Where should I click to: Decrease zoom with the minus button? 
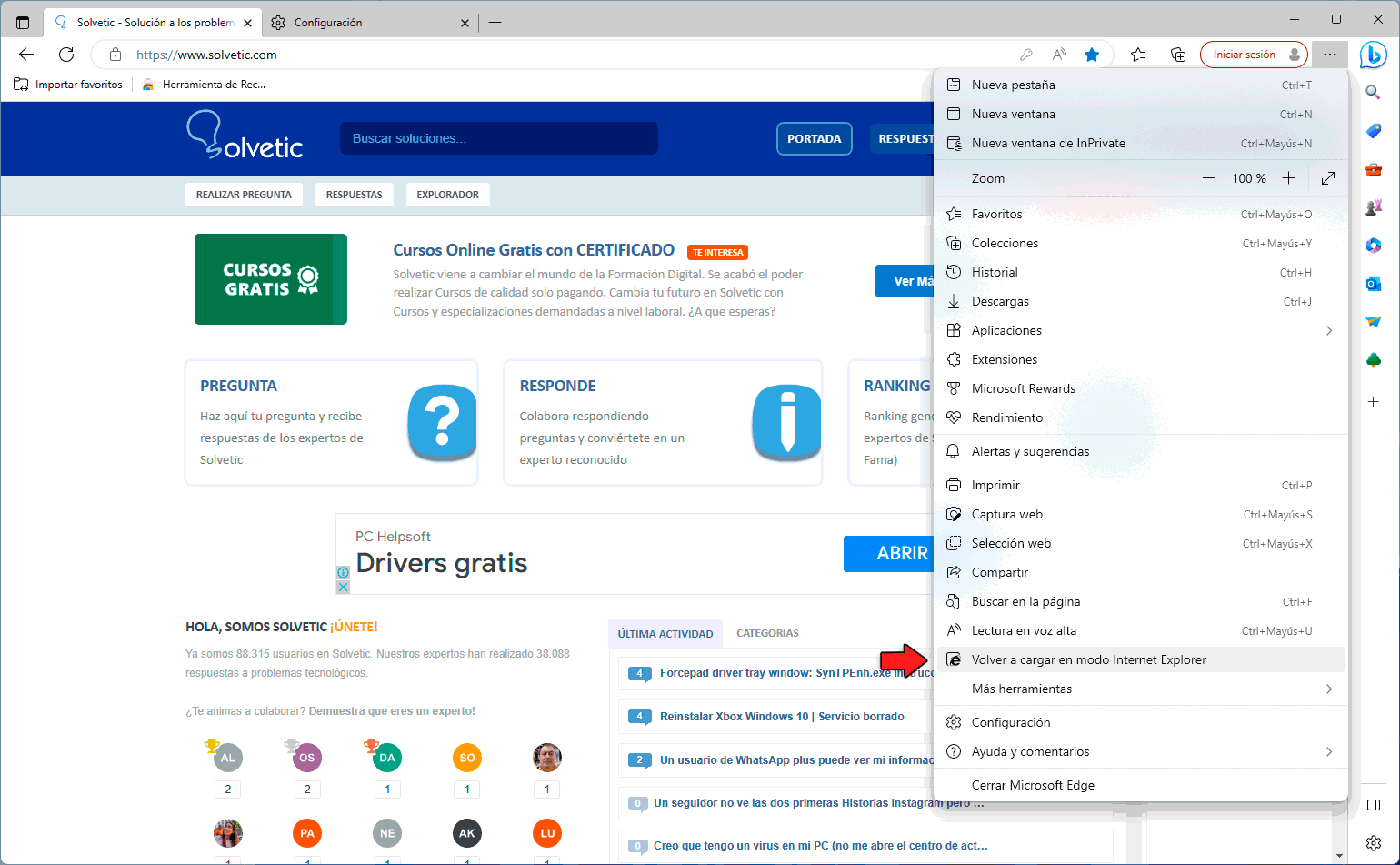tap(1208, 178)
